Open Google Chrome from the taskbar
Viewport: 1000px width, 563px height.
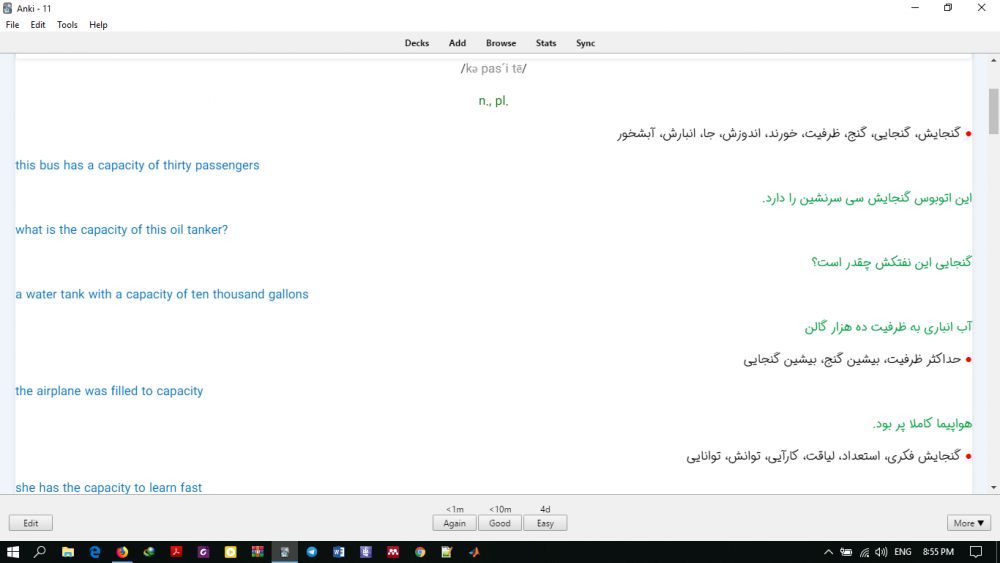point(420,552)
